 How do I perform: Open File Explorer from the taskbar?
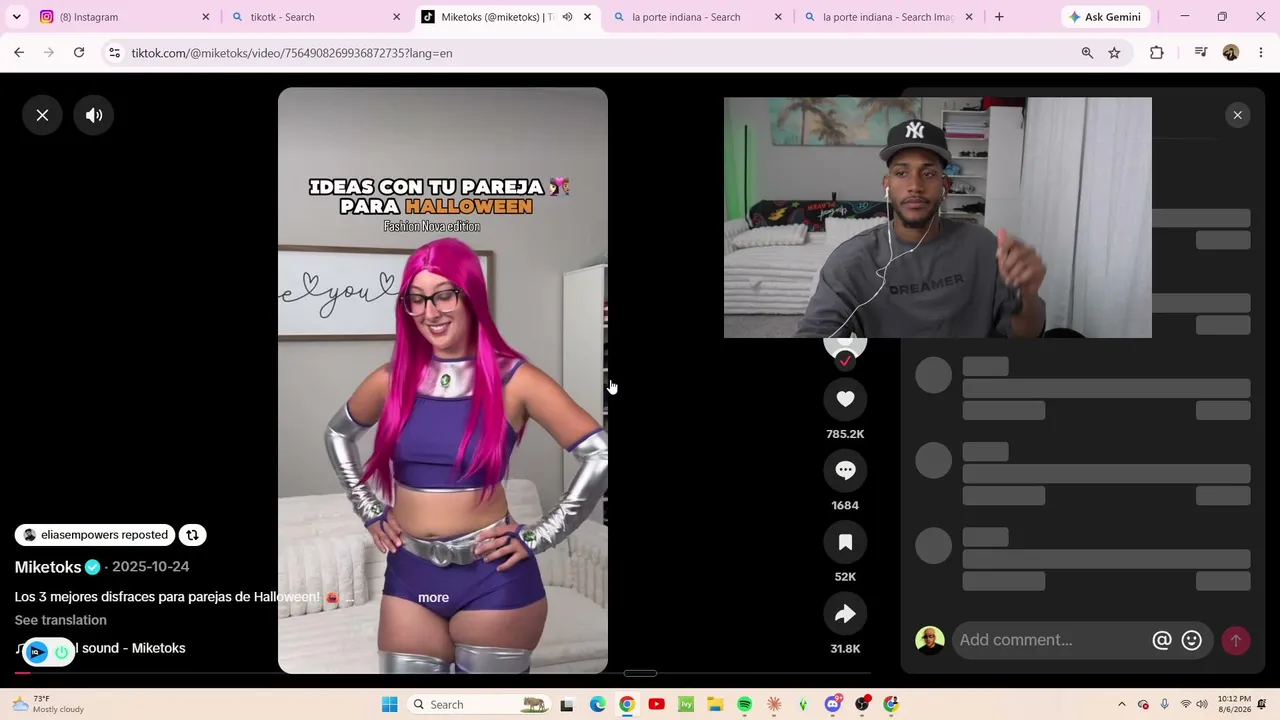(x=715, y=704)
